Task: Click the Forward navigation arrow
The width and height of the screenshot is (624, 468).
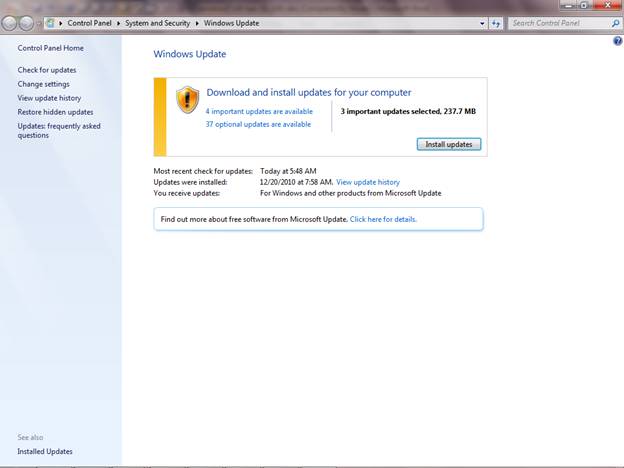Action: [26, 23]
